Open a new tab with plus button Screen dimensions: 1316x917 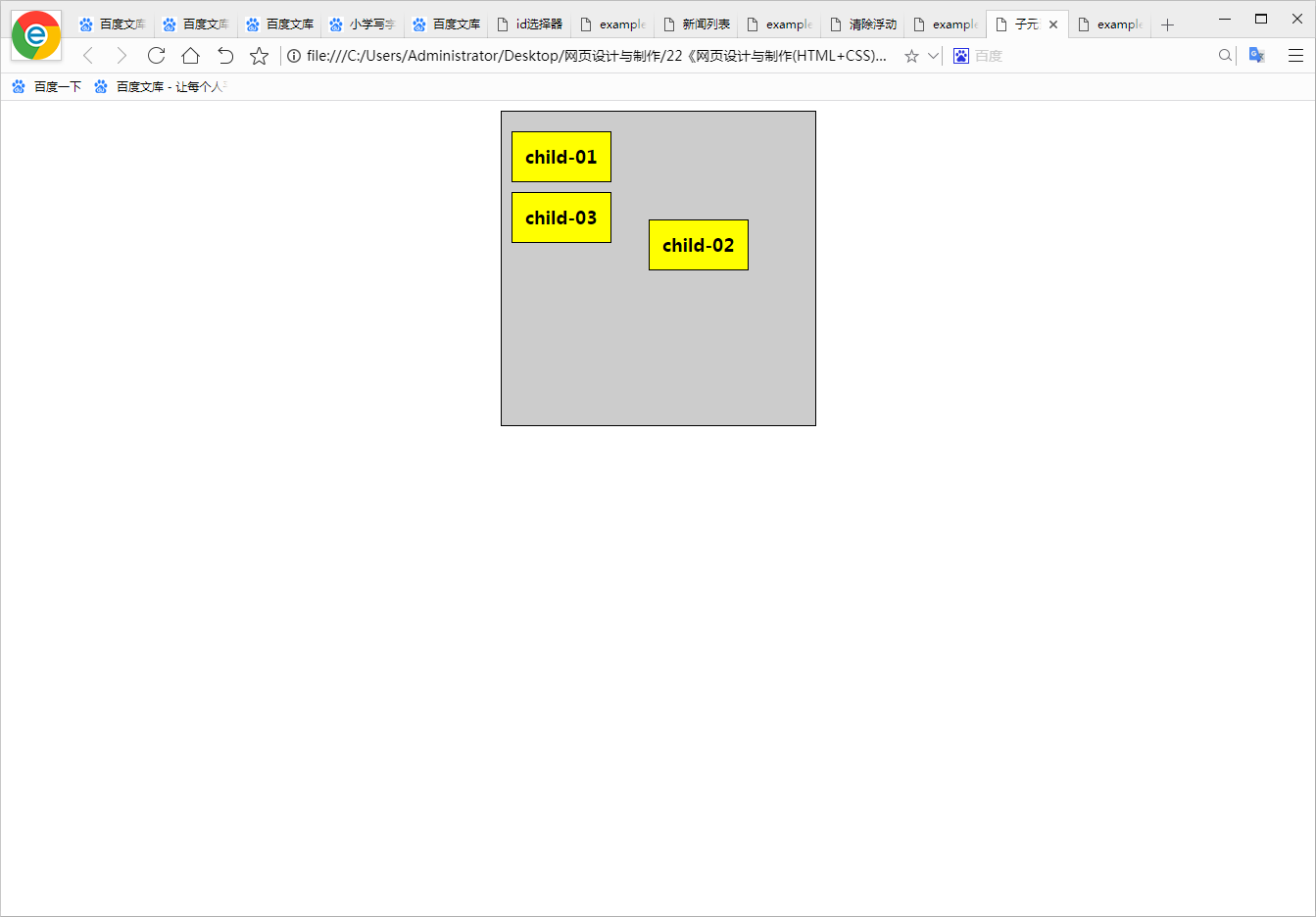[x=1167, y=25]
